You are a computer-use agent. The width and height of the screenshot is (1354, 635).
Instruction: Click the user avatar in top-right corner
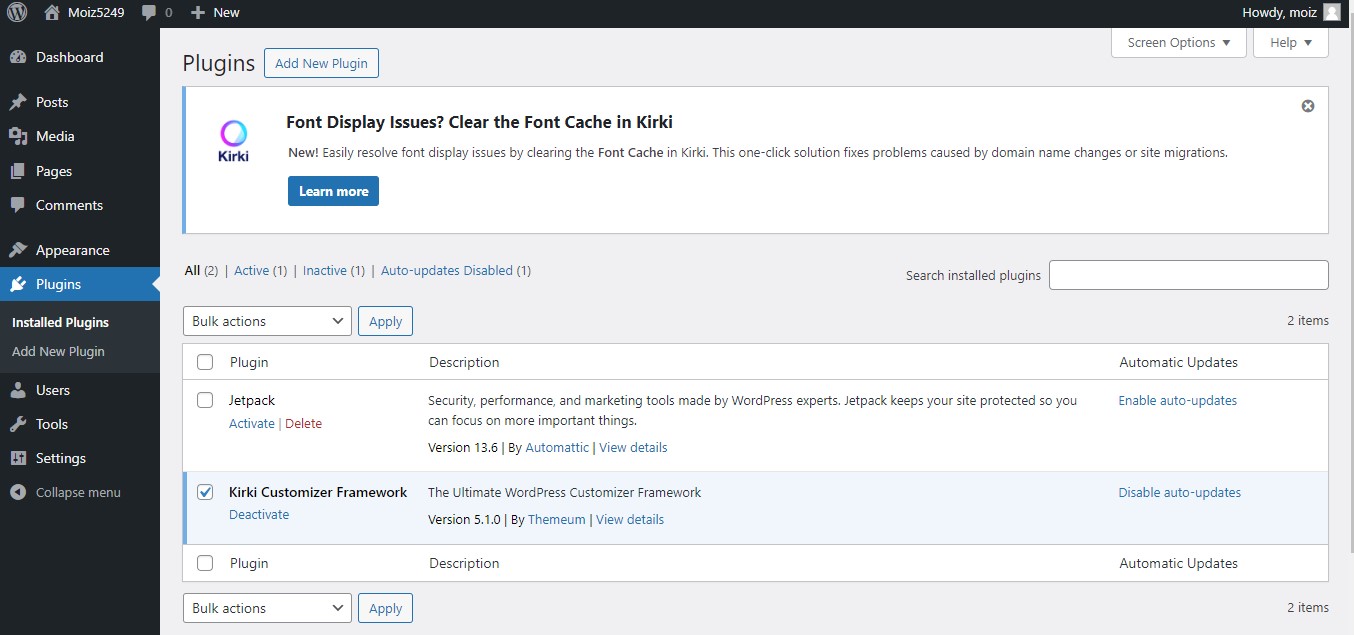pyautogui.click(x=1331, y=12)
